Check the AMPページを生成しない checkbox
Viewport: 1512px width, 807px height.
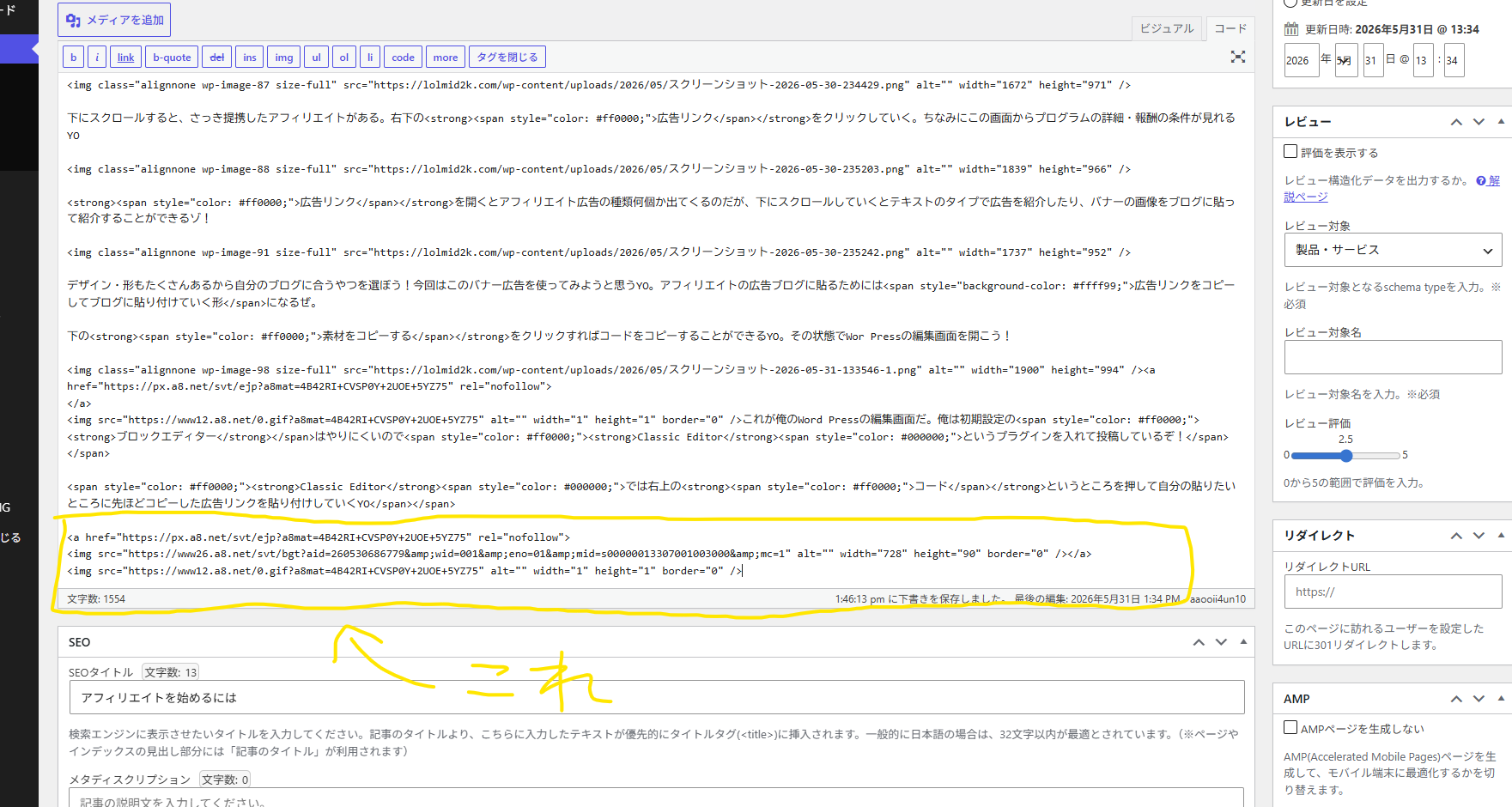coord(1290,728)
